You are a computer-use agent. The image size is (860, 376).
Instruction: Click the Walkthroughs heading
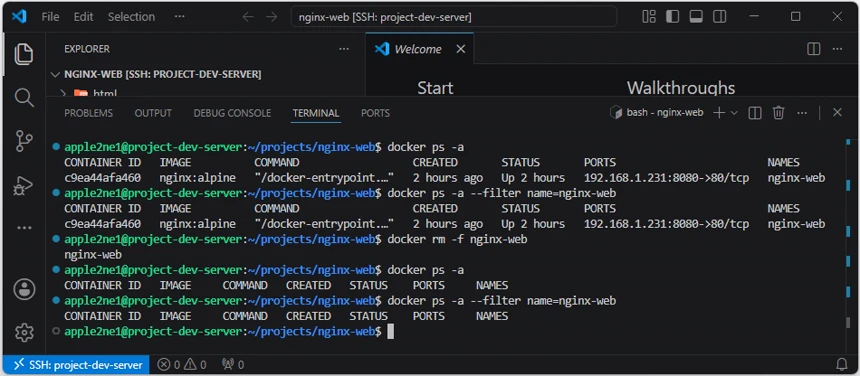coord(681,88)
